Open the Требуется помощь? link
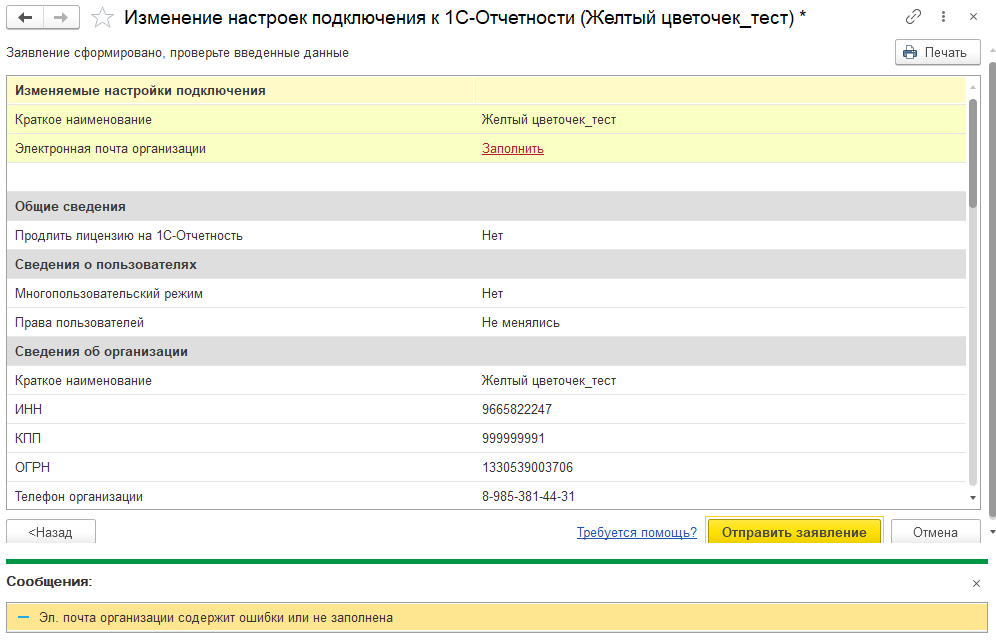The height and width of the screenshot is (643, 996). 636,532
